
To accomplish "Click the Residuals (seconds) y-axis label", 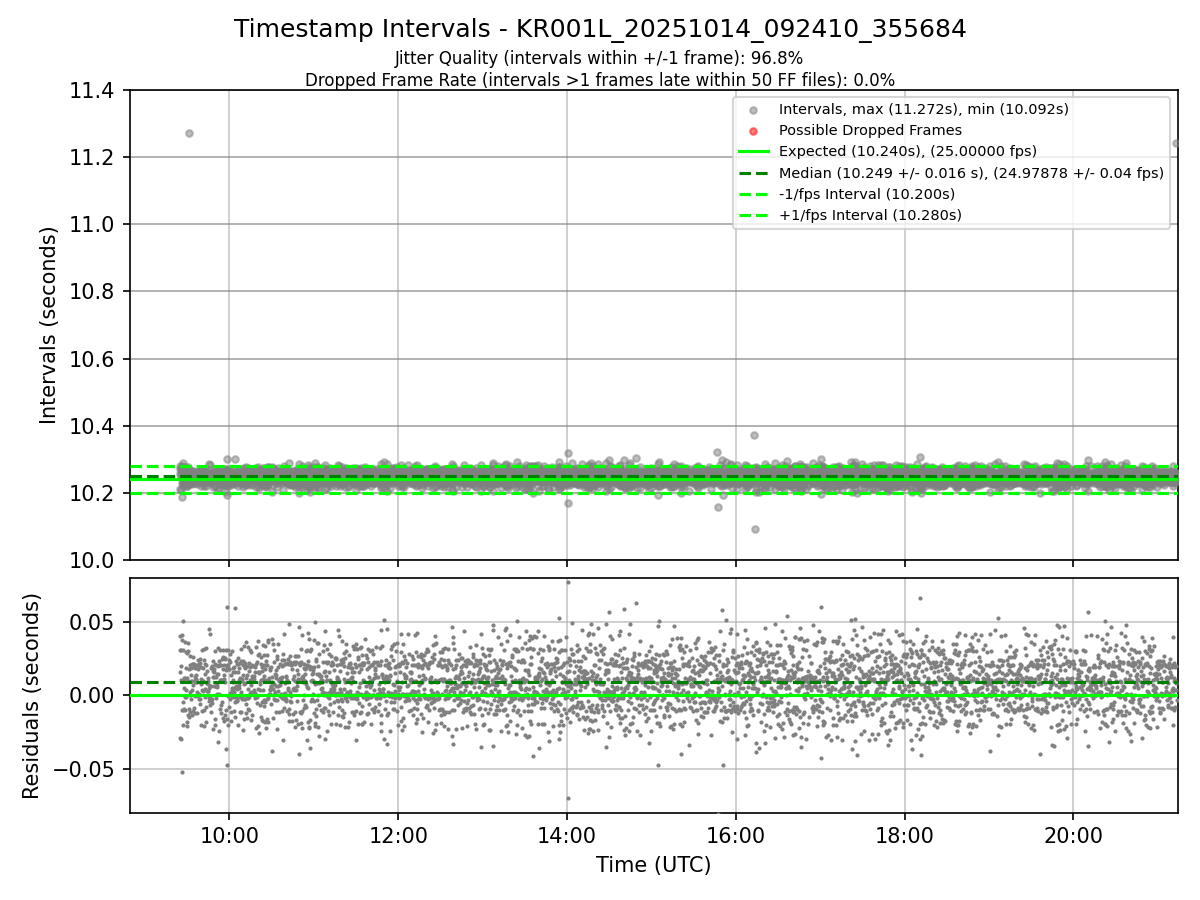I will click(x=31, y=696).
